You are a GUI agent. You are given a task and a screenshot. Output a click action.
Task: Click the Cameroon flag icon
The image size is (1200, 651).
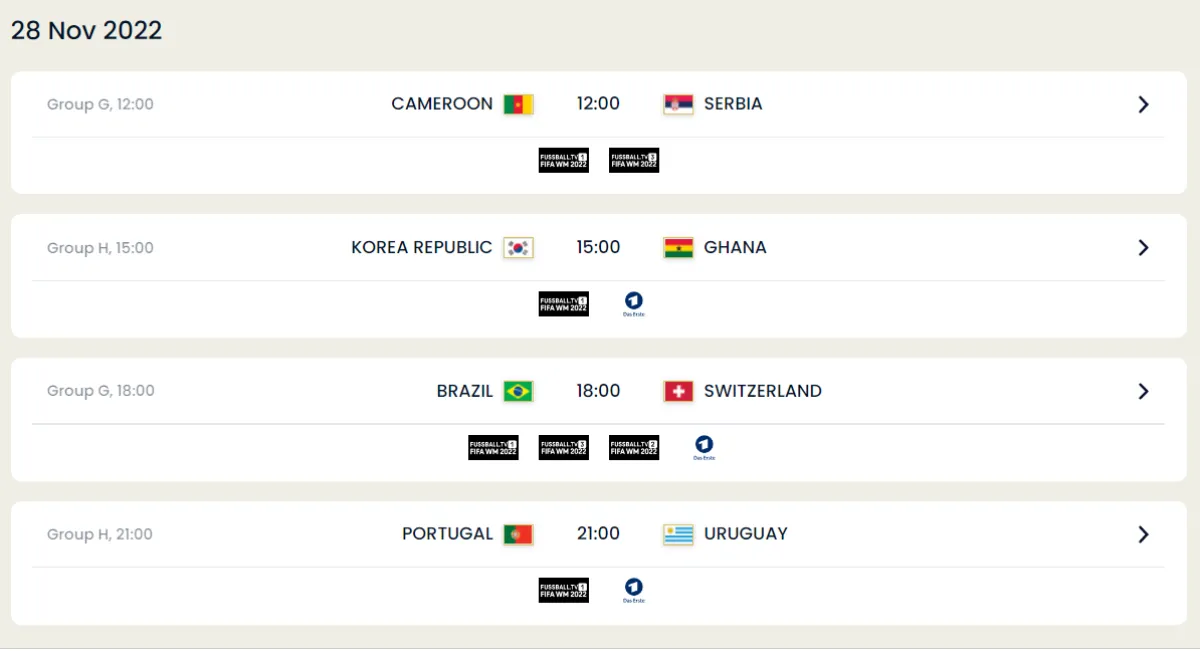(518, 104)
